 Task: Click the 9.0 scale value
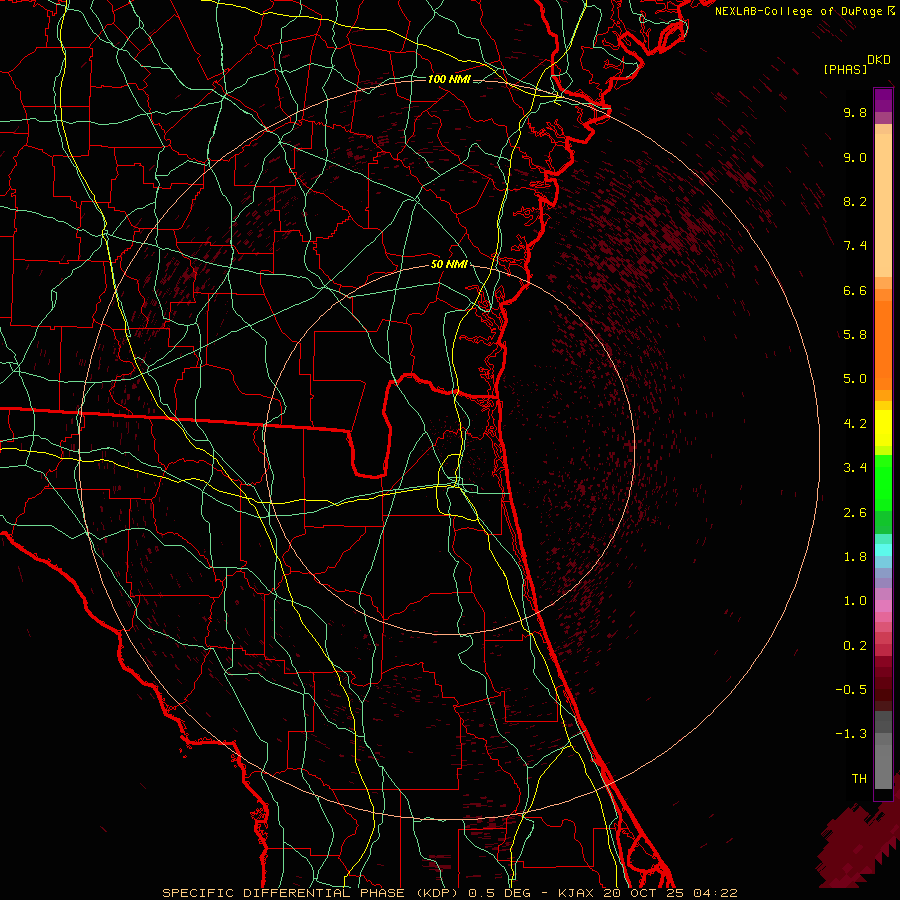click(855, 157)
